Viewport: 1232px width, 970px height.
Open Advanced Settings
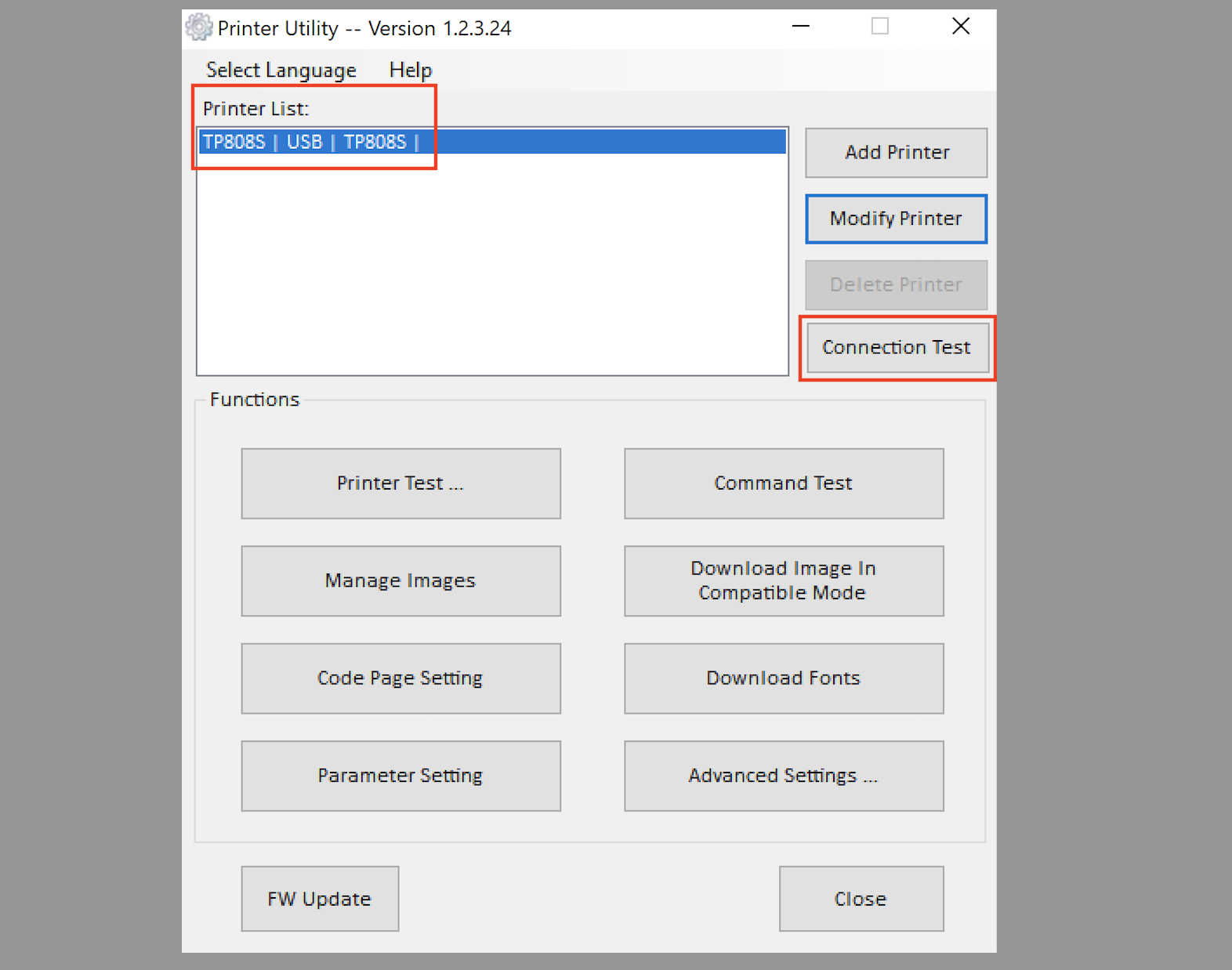click(x=783, y=776)
